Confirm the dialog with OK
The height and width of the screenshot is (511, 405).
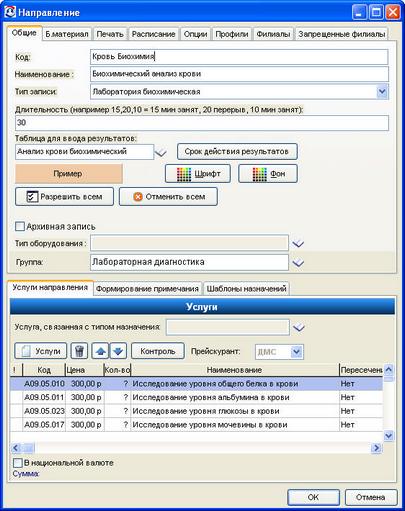(313, 497)
